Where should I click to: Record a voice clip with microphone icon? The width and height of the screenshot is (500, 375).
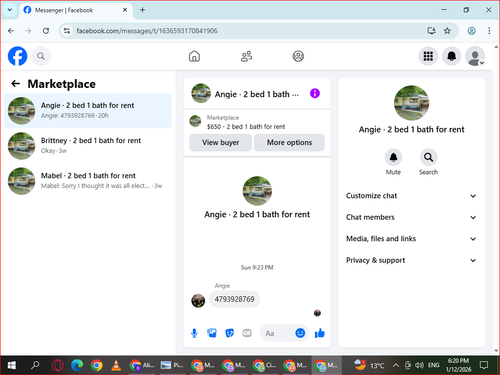click(x=194, y=333)
